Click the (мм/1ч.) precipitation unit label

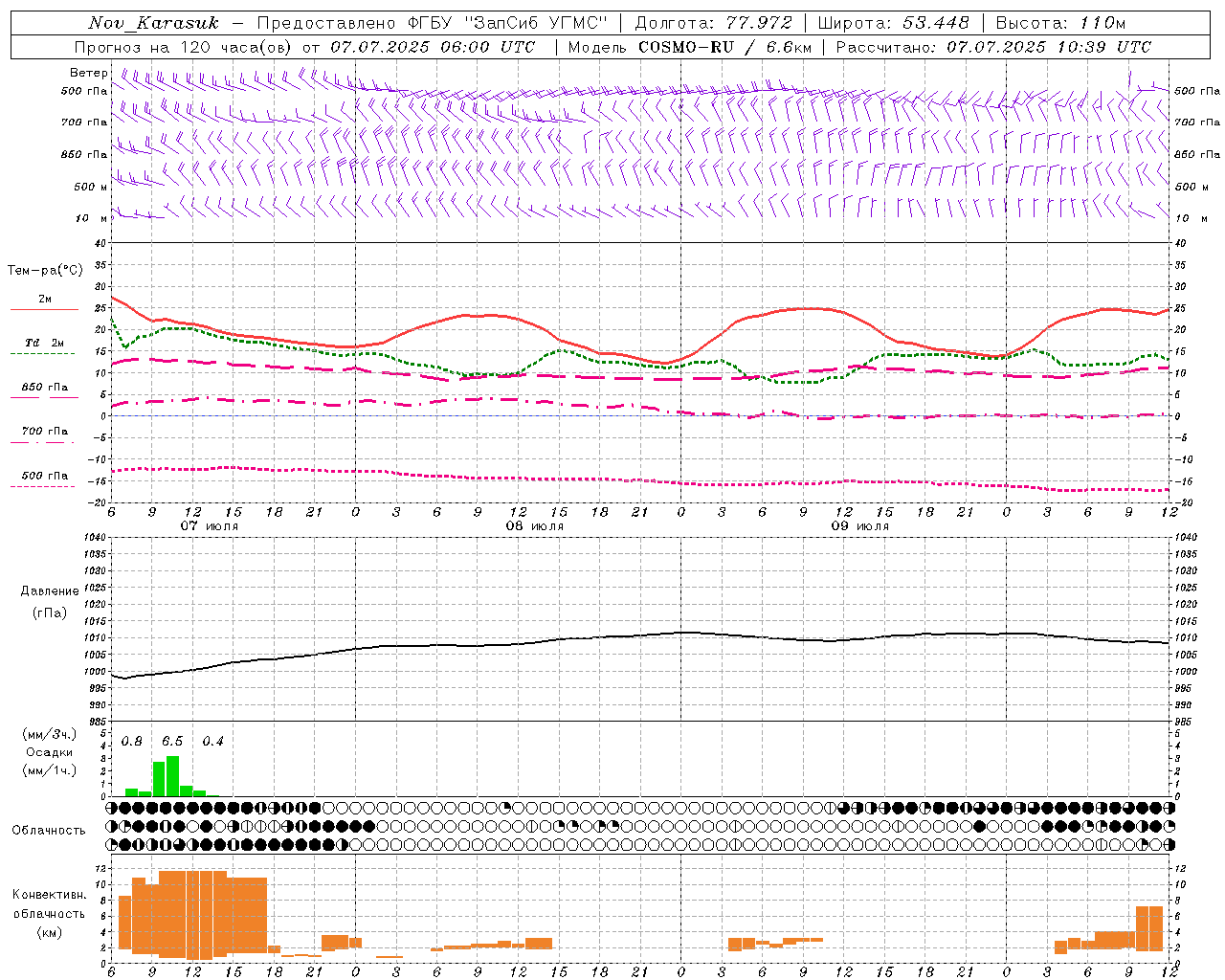click(x=49, y=770)
